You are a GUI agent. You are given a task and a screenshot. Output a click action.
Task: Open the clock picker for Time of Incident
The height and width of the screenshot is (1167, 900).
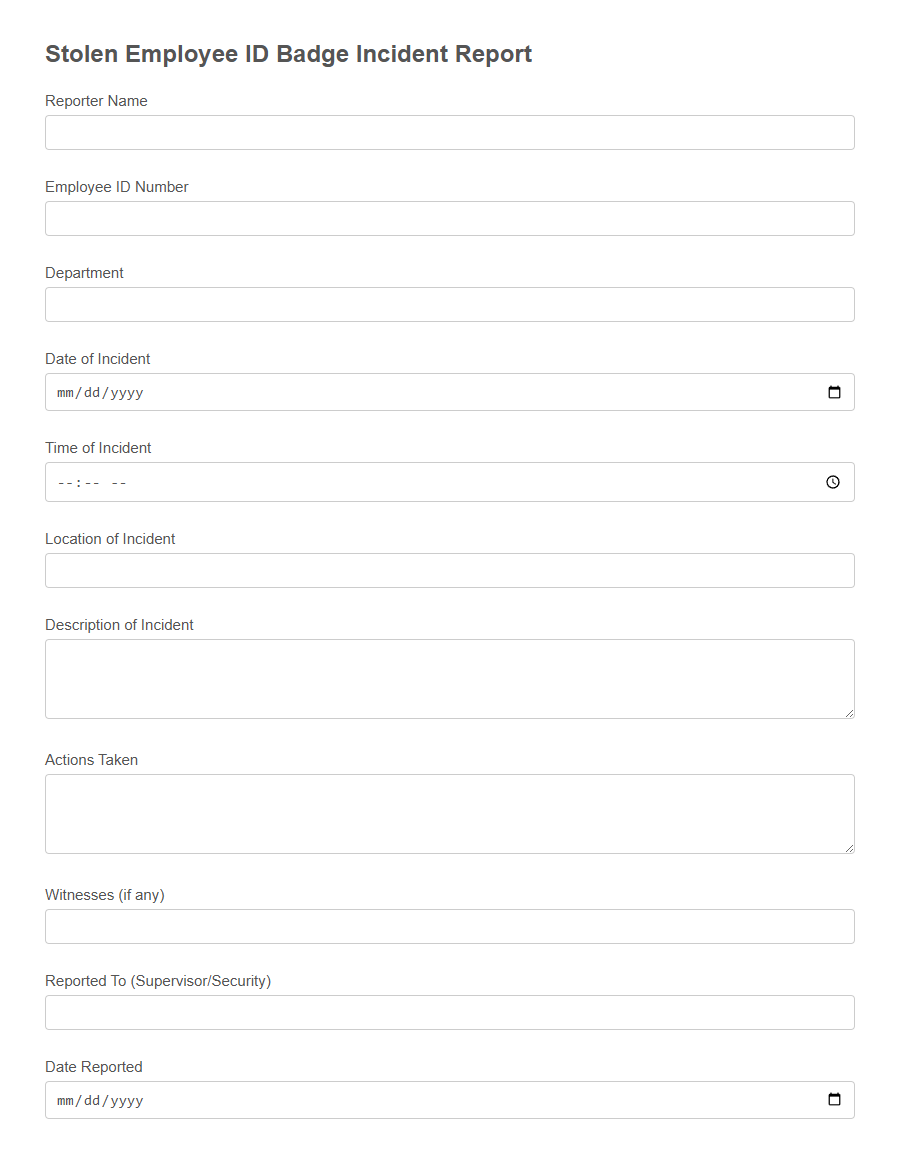[833, 482]
